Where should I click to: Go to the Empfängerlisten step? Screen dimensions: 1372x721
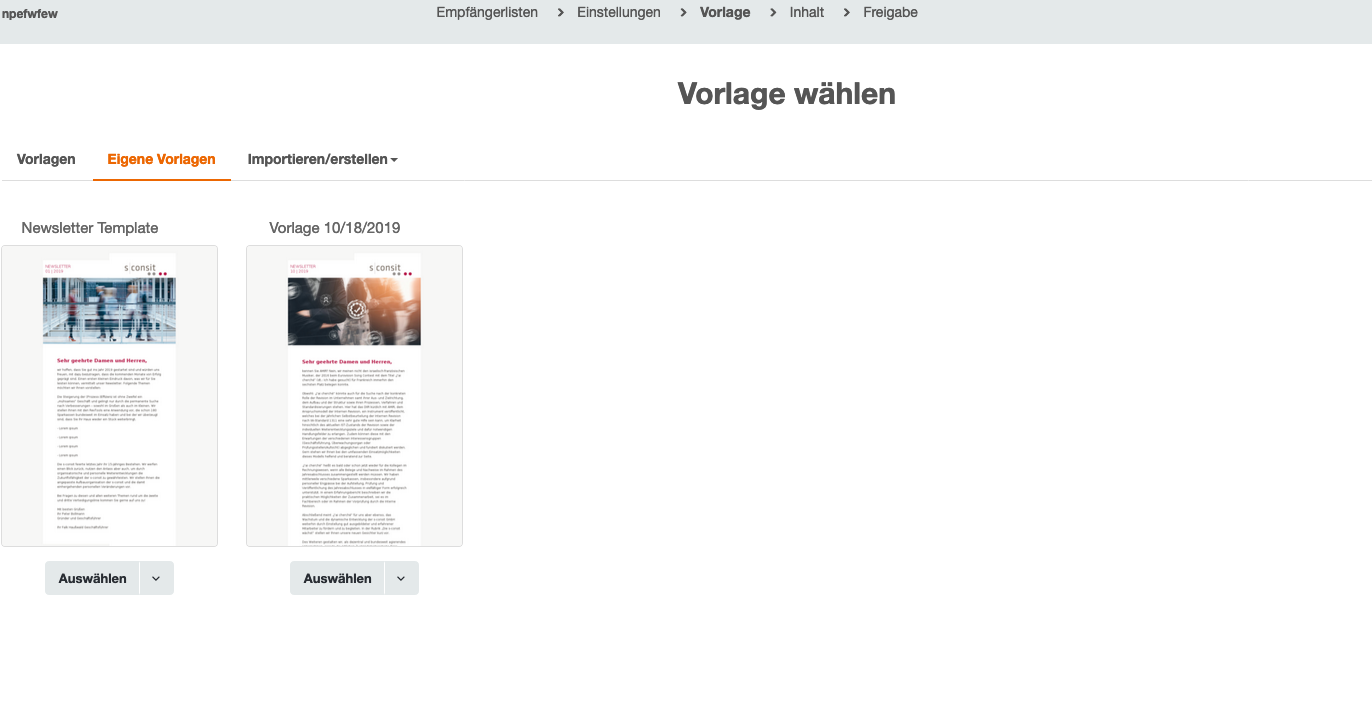487,13
